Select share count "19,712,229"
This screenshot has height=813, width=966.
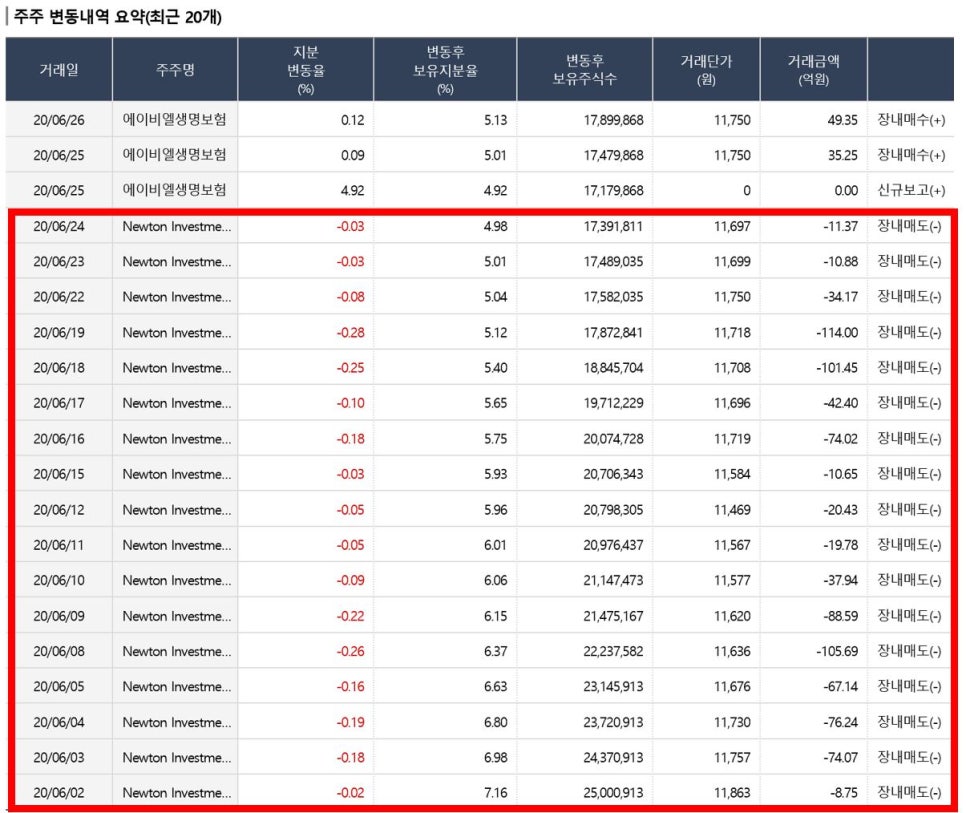(x=614, y=403)
